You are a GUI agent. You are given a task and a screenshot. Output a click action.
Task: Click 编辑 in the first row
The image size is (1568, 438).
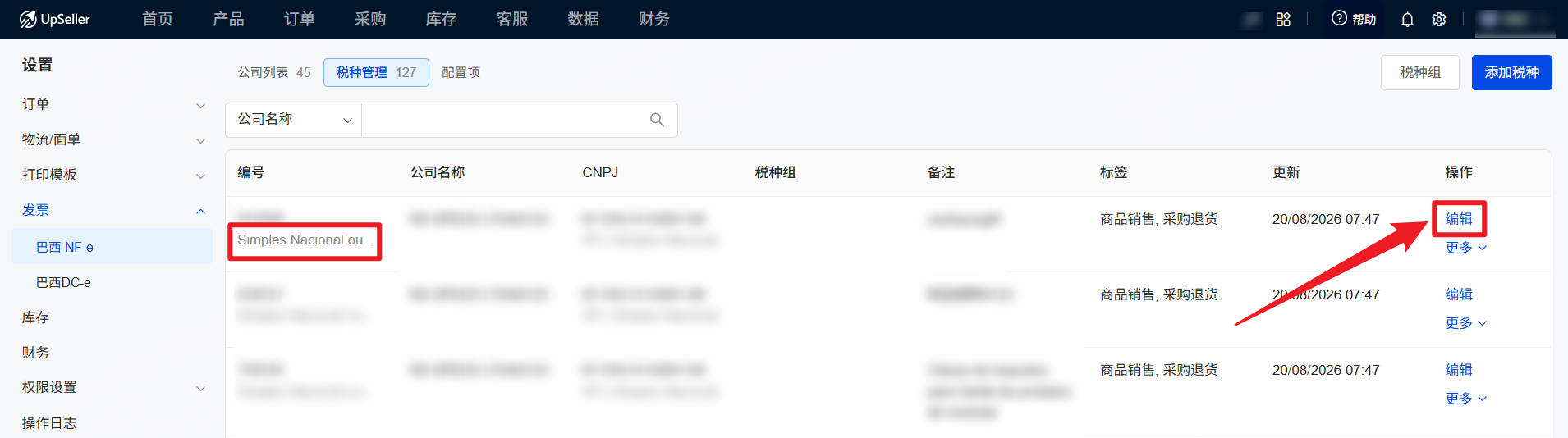pyautogui.click(x=1459, y=219)
